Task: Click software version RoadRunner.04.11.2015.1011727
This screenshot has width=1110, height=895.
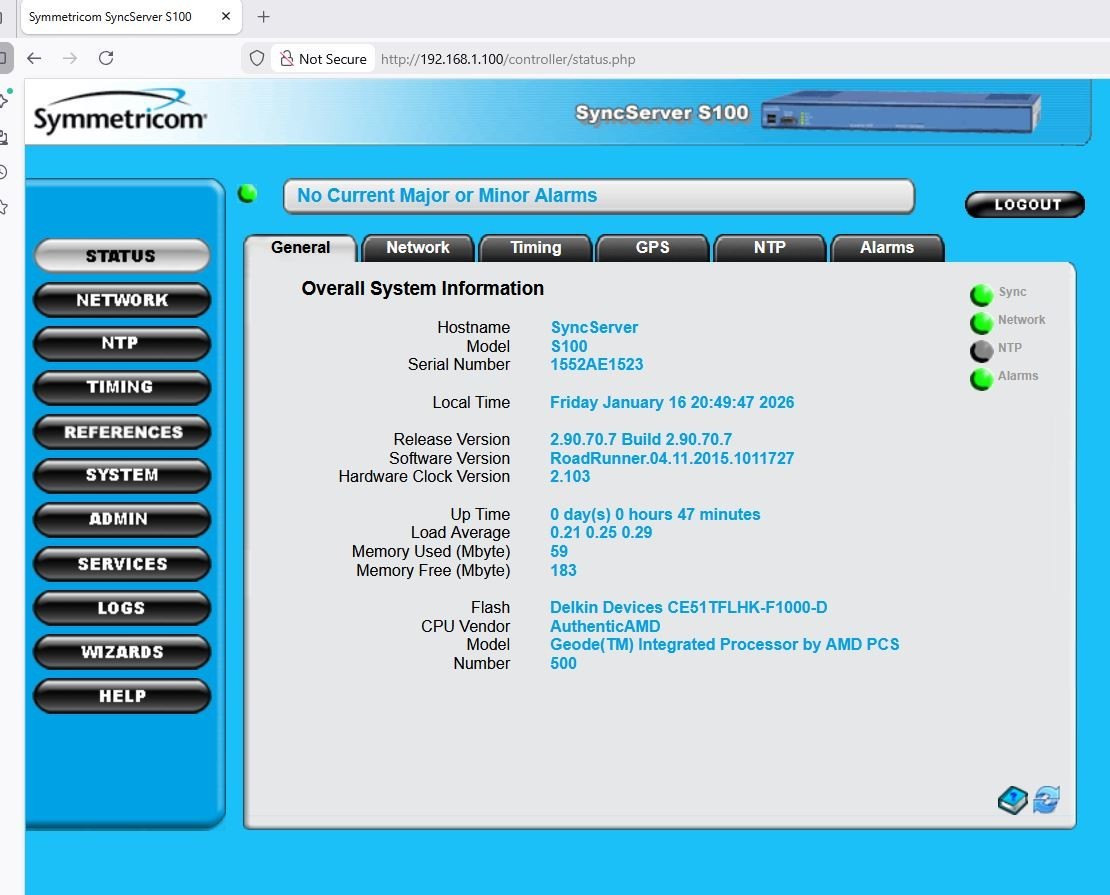Action: (672, 458)
